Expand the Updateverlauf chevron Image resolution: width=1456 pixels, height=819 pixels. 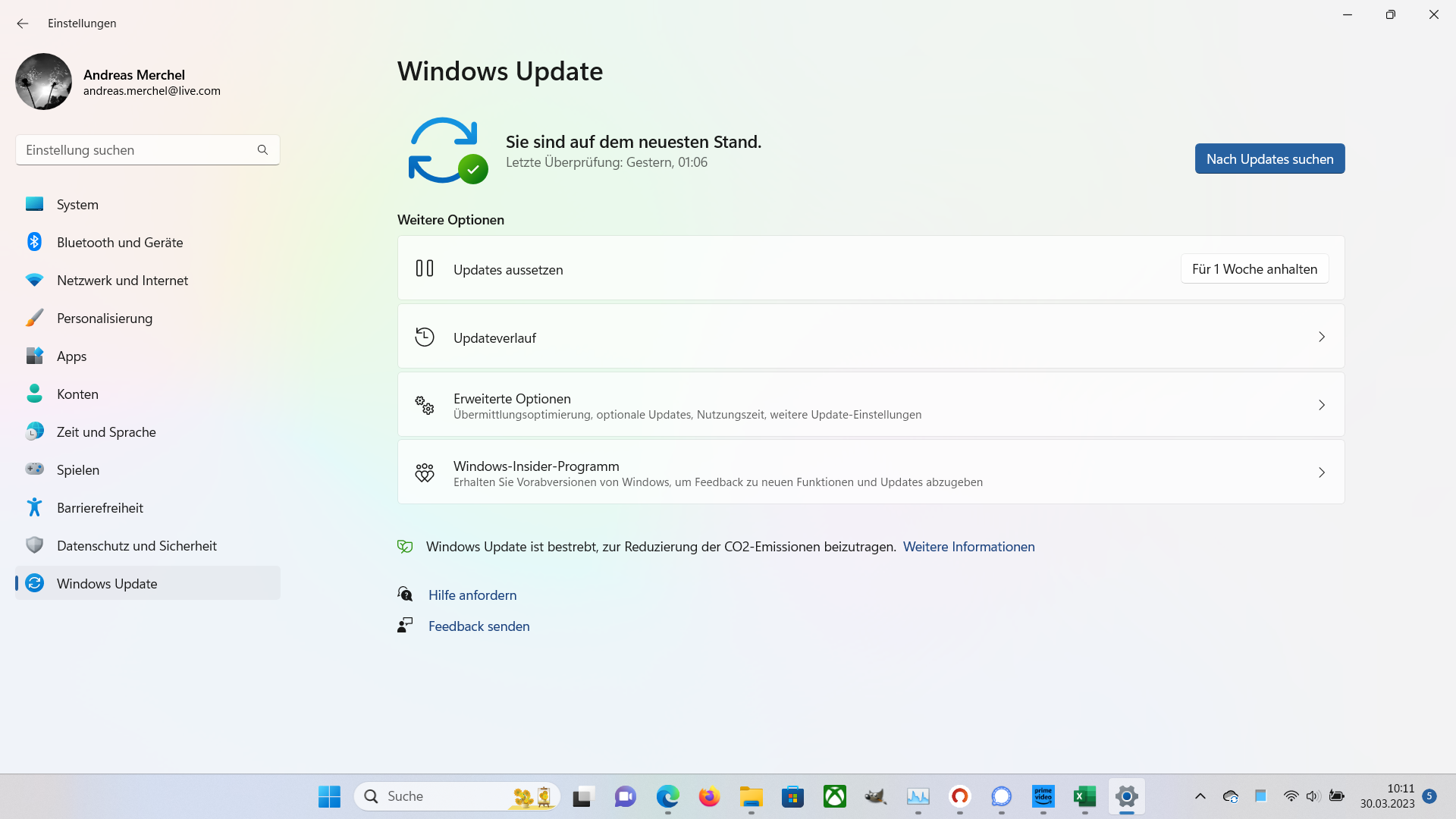(1321, 337)
